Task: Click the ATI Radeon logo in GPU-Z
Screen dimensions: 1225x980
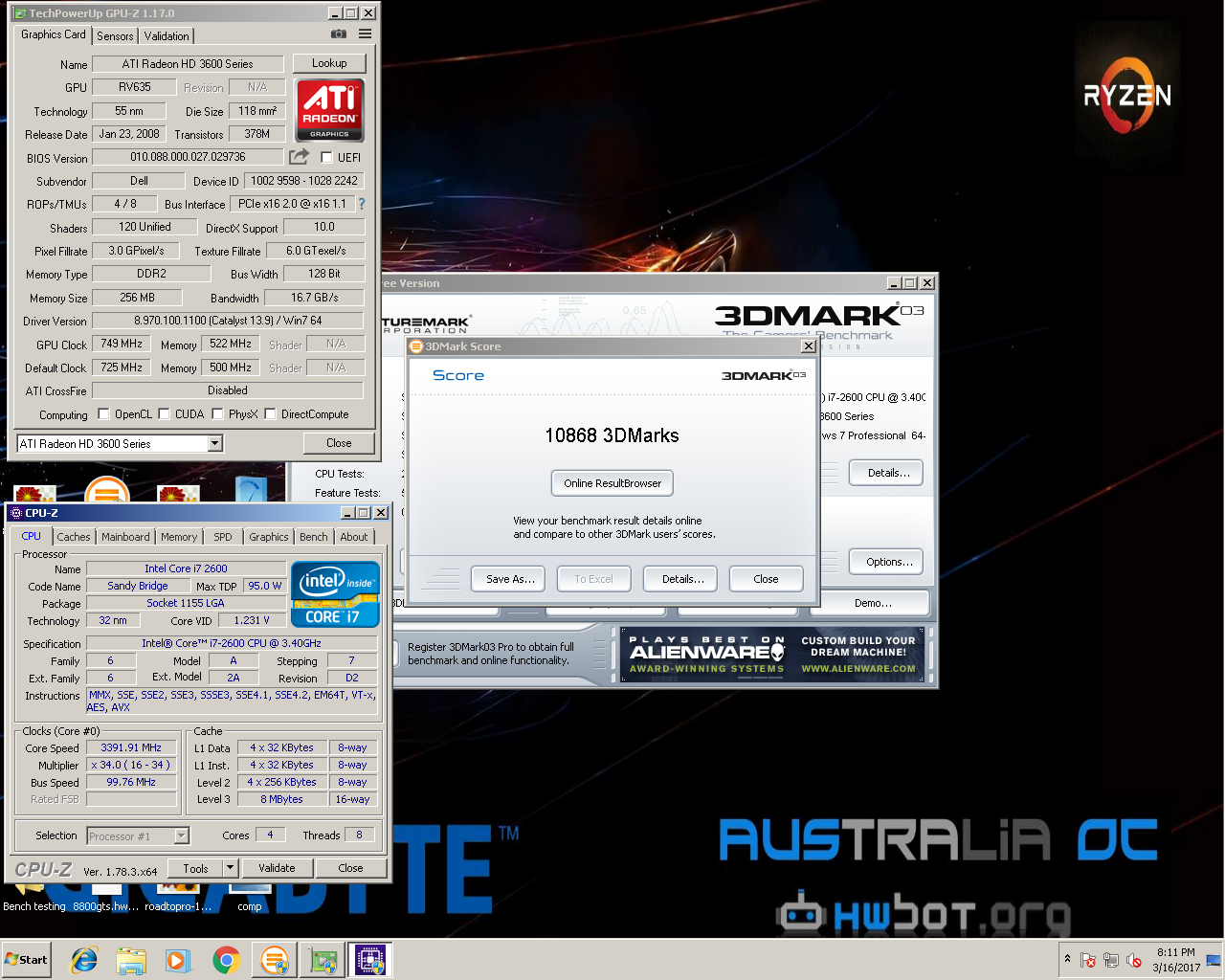Action: pos(330,110)
